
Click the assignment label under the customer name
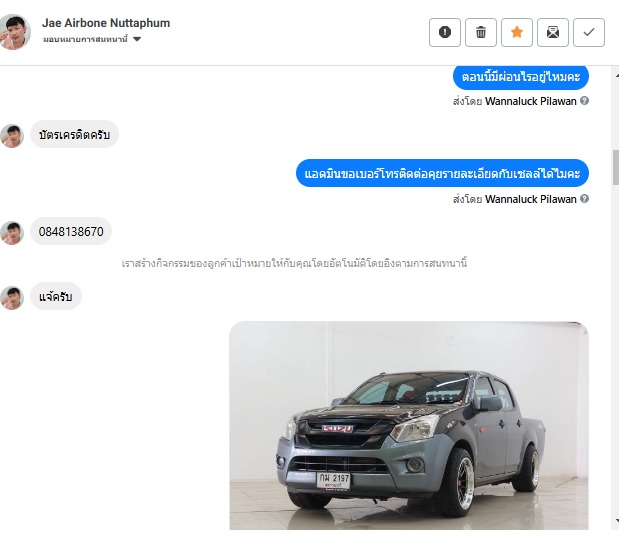85,39
